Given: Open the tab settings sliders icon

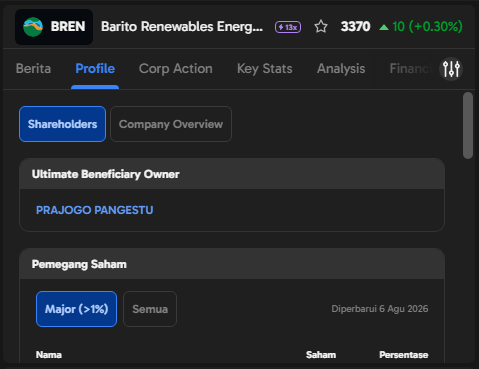Looking at the screenshot, I should tap(451, 69).
